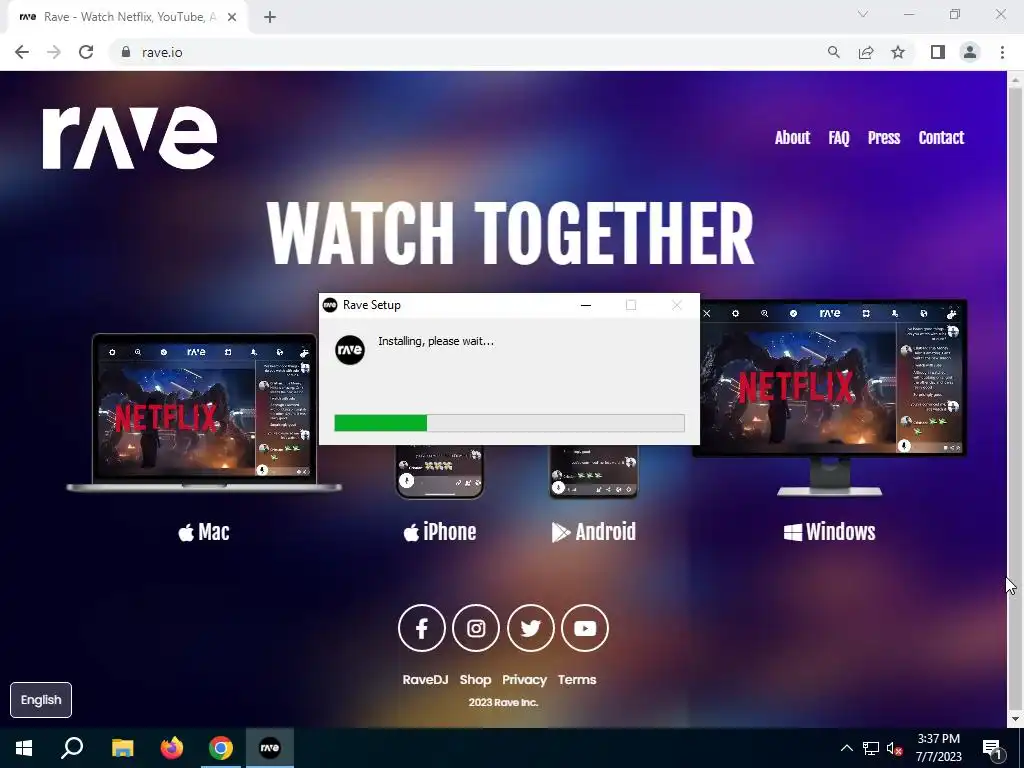Download Rave for Windows
1024x768 pixels.
829,532
